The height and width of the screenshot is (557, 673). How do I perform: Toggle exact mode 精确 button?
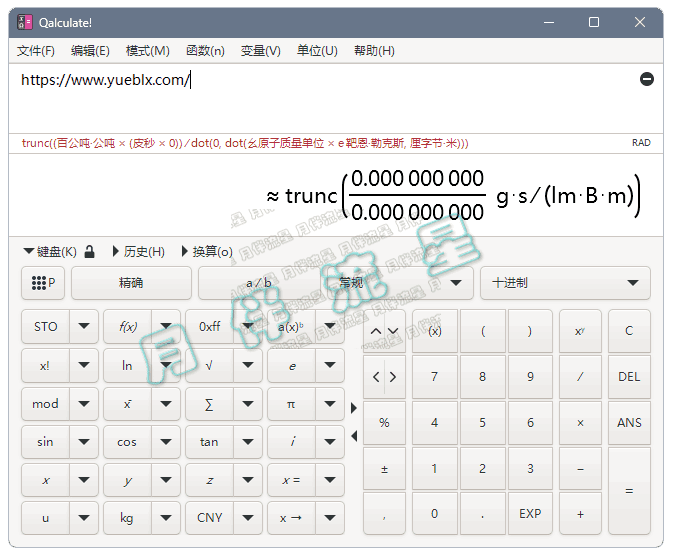click(x=131, y=283)
